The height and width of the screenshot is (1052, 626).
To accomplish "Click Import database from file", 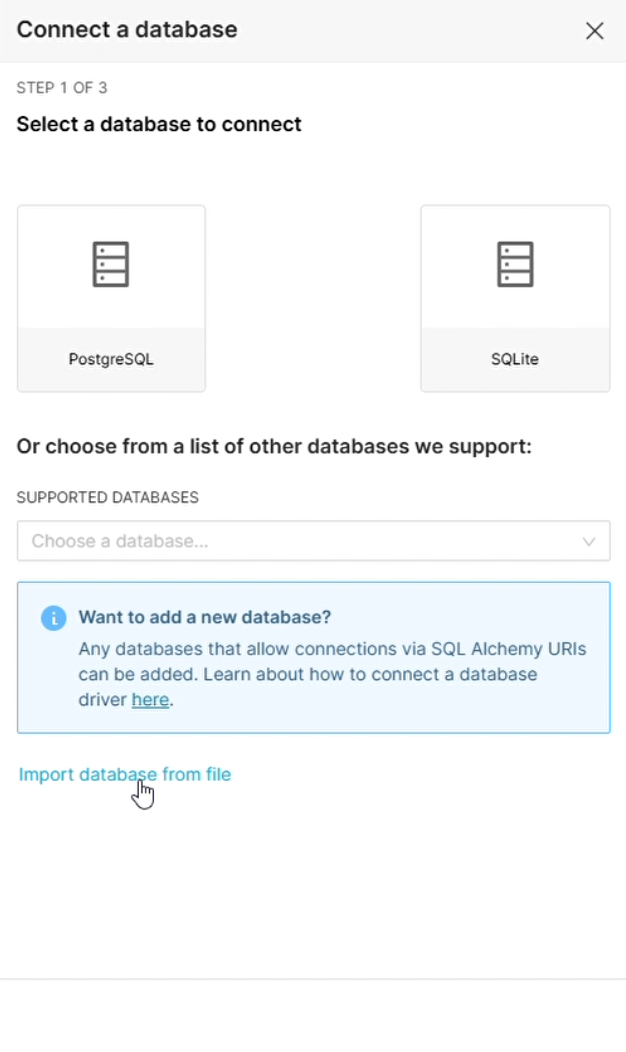I will [x=125, y=774].
